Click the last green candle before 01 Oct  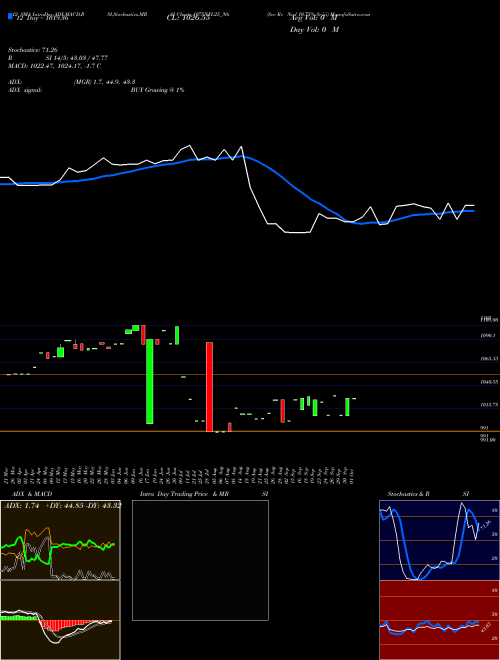(347, 407)
